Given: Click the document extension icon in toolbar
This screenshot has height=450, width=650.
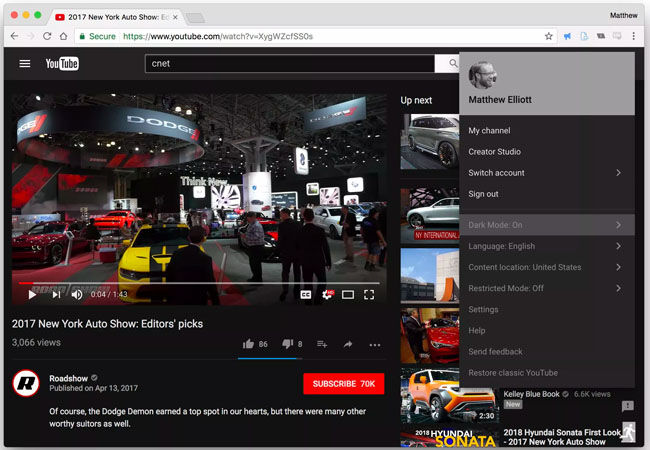Looking at the screenshot, I should tap(584, 36).
